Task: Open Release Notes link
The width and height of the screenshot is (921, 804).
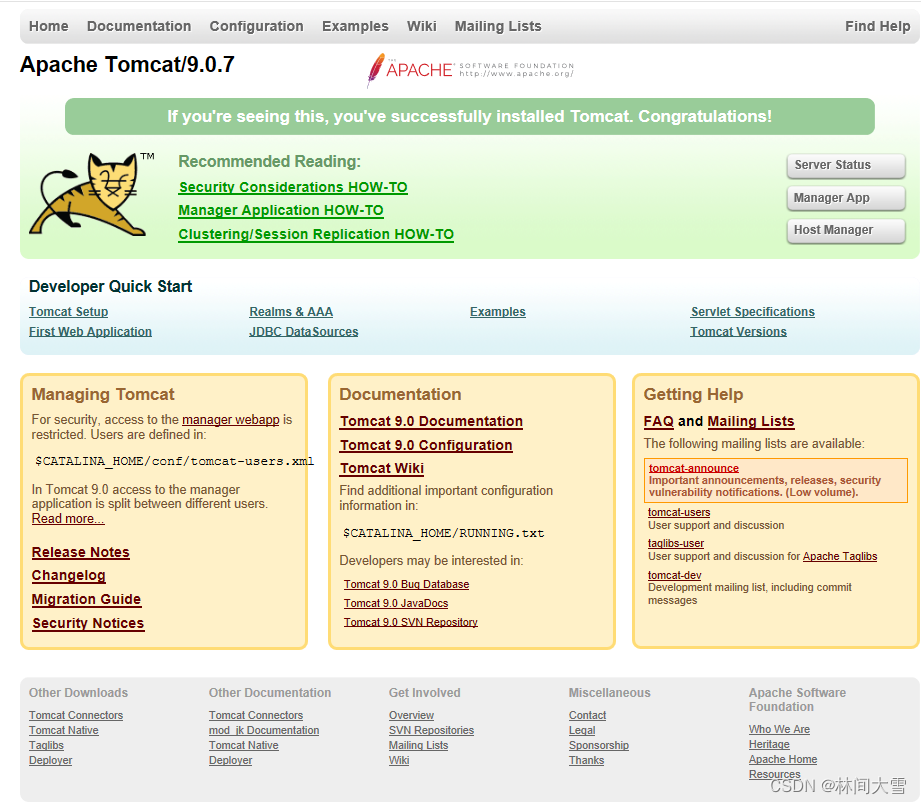Action: click(x=80, y=553)
